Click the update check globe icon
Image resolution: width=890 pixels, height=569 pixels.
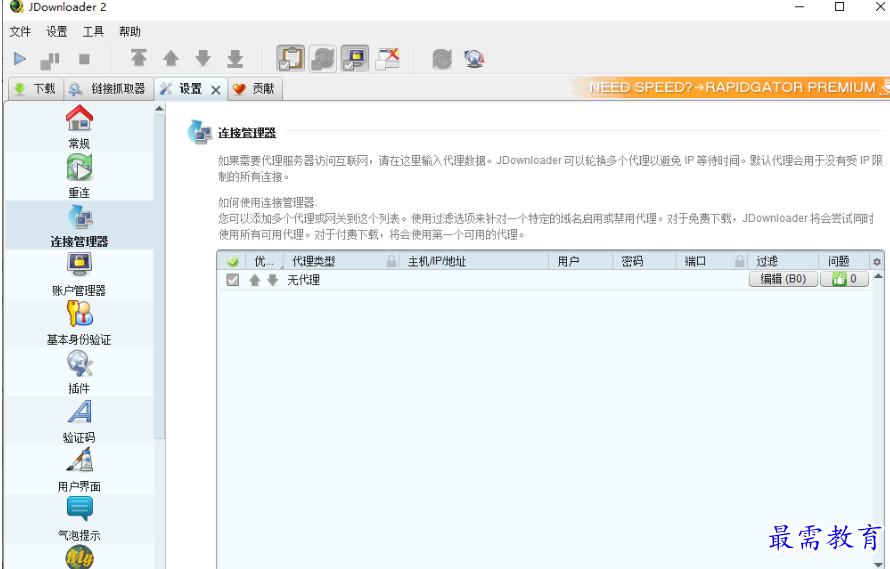pos(473,58)
